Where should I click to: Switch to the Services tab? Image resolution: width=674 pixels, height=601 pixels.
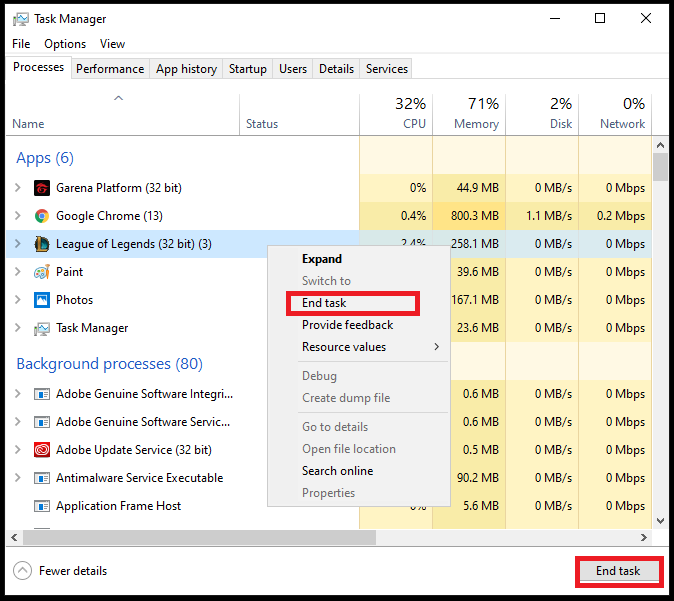[386, 69]
